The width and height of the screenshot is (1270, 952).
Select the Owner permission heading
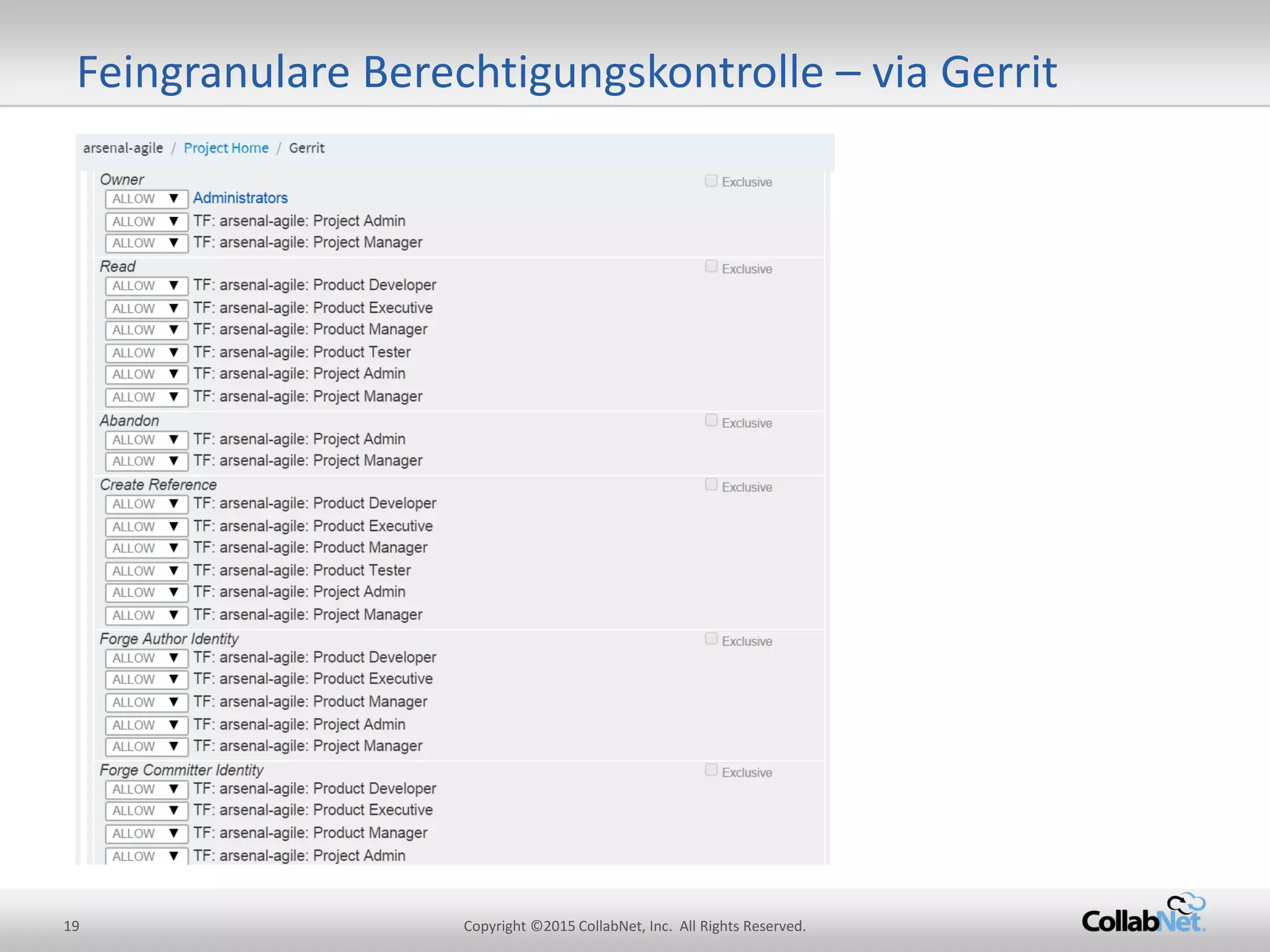click(122, 180)
